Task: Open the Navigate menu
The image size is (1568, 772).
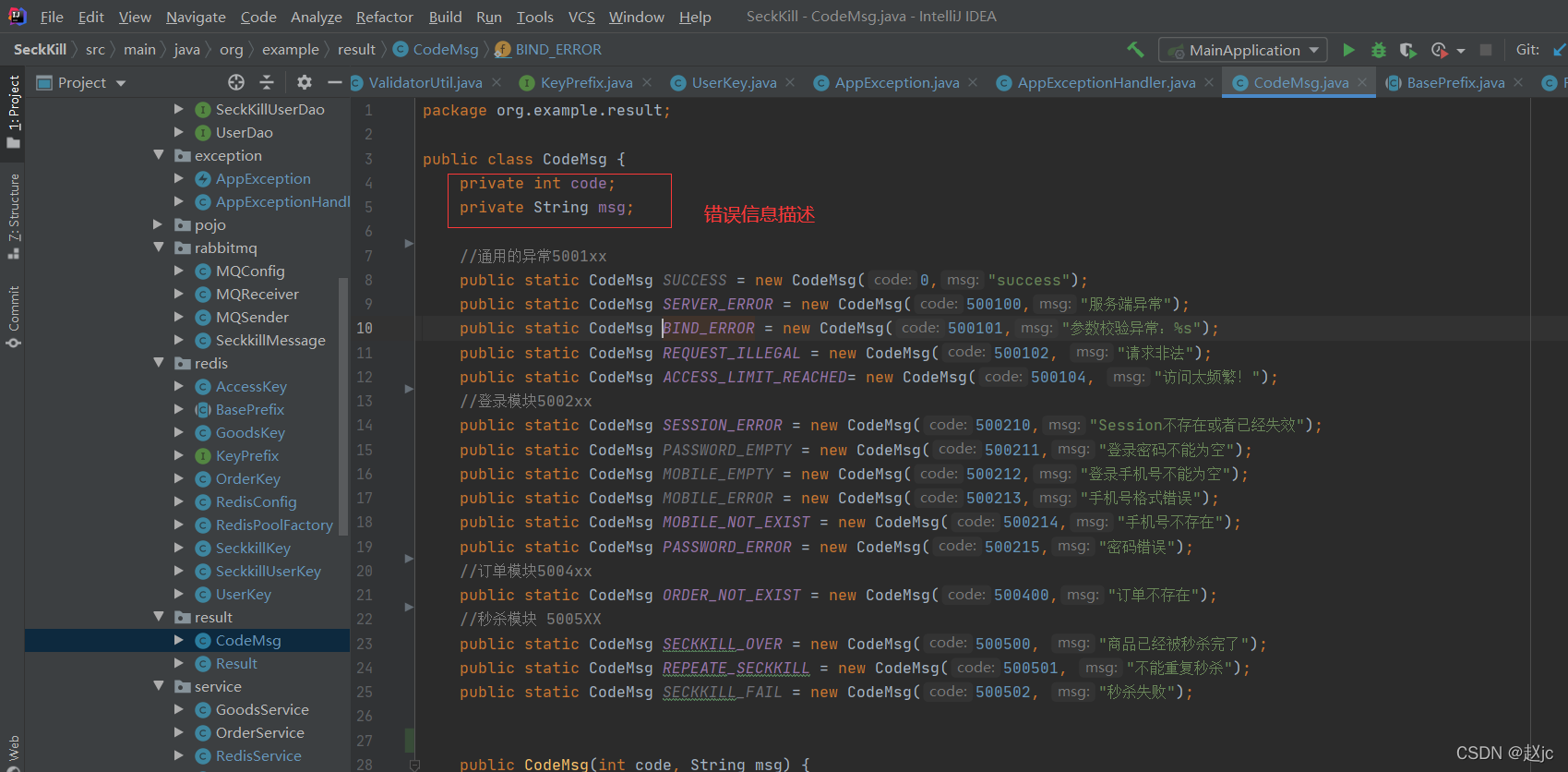Action: [196, 17]
